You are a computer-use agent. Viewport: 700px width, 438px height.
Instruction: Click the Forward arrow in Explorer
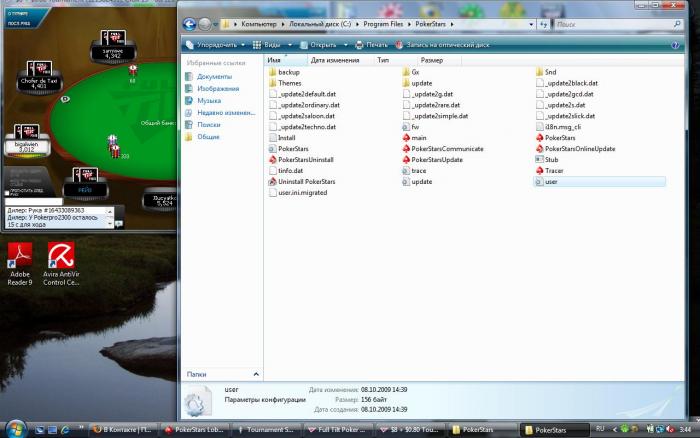(204, 24)
